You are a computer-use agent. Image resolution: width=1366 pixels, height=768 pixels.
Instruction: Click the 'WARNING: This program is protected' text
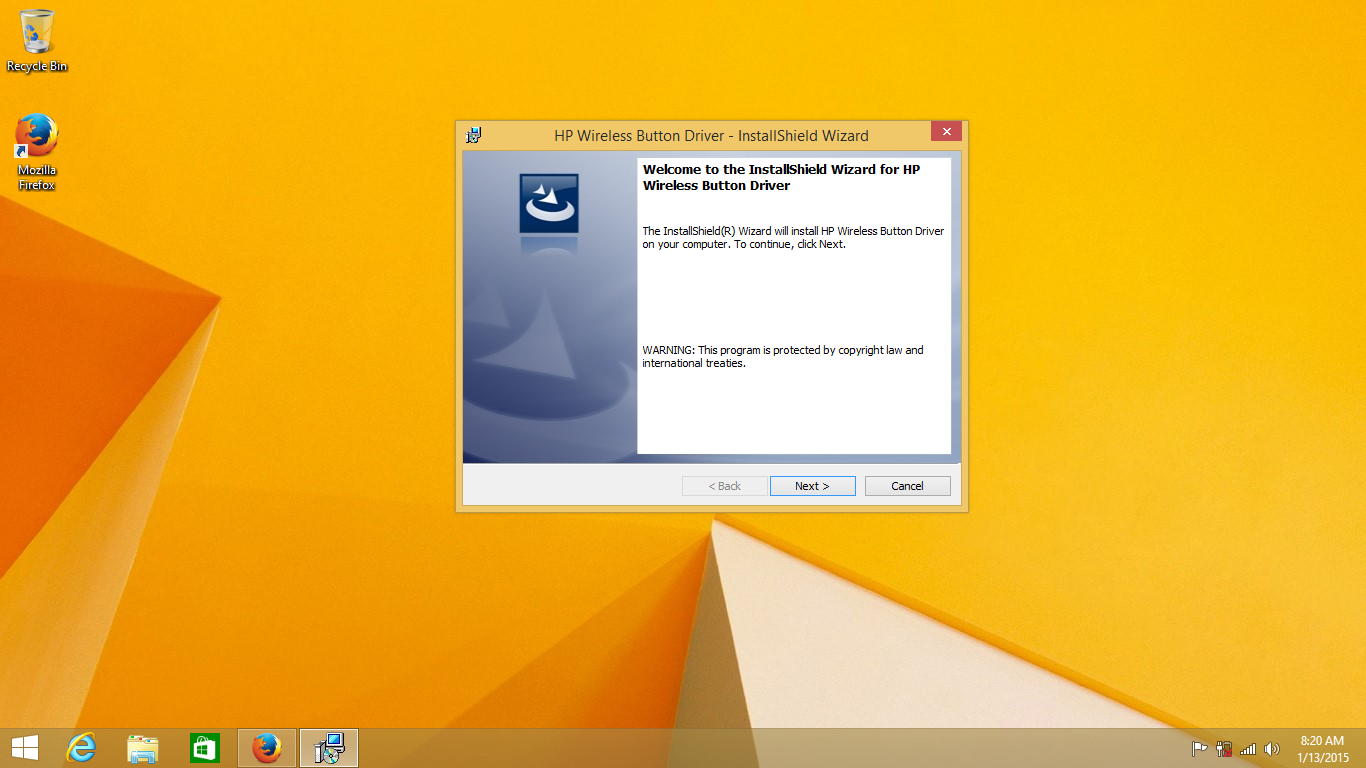point(783,357)
